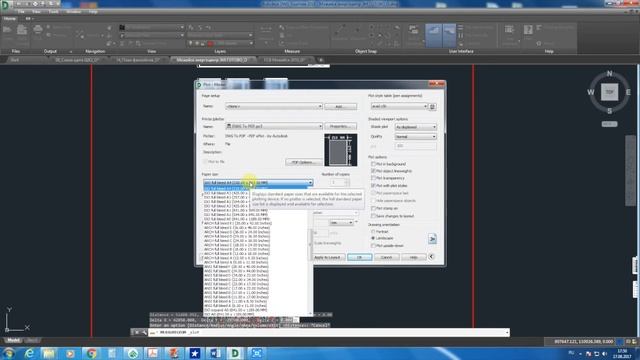
Task: Switch to the Model layout tab
Action: point(13,340)
